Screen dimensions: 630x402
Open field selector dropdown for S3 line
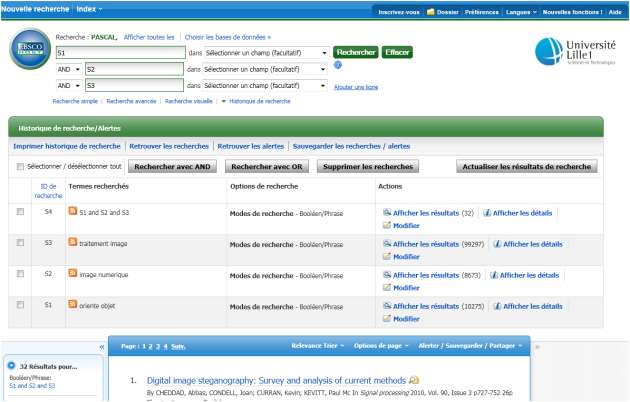click(265, 86)
